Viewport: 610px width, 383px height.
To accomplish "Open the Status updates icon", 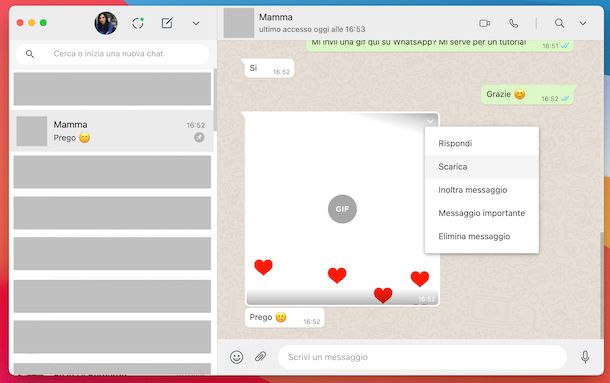I will pos(138,23).
